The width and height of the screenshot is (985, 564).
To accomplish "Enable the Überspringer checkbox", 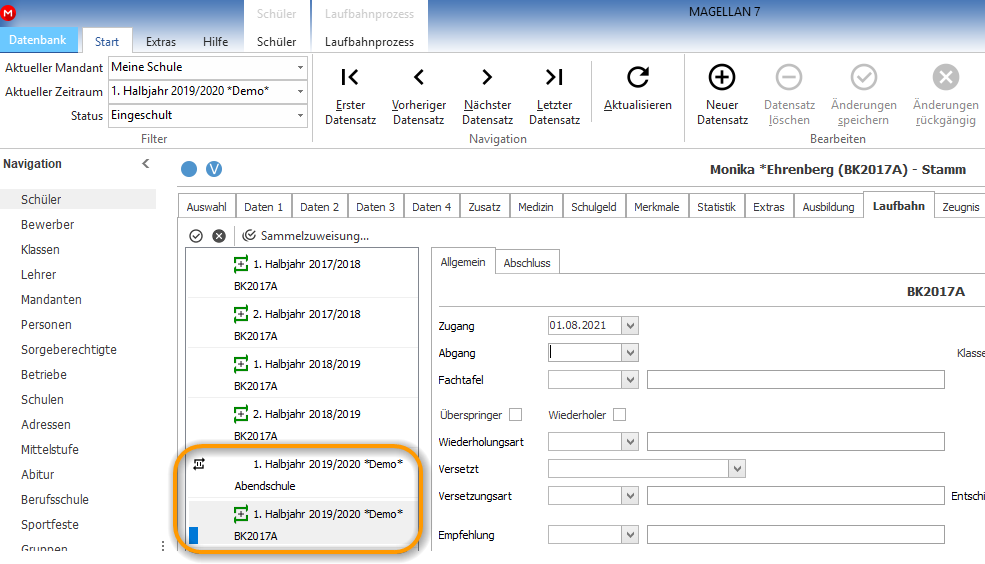I will click(516, 415).
